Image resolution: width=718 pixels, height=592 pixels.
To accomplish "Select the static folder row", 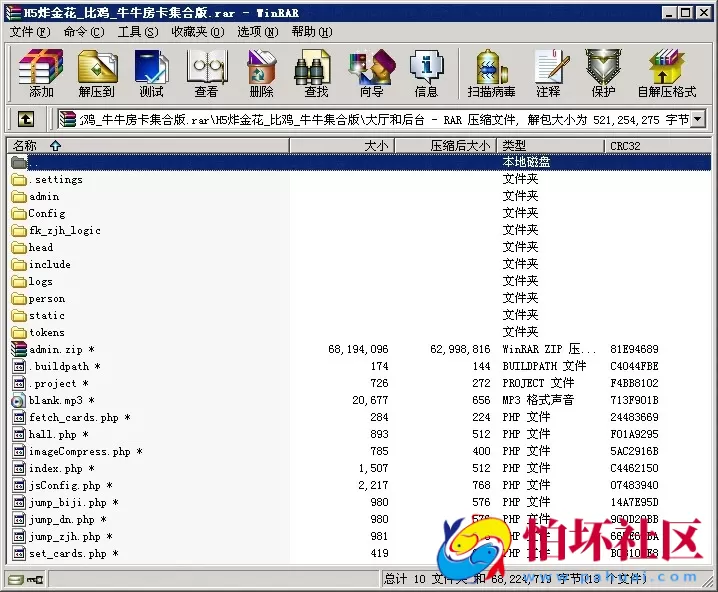I will 359,315.
